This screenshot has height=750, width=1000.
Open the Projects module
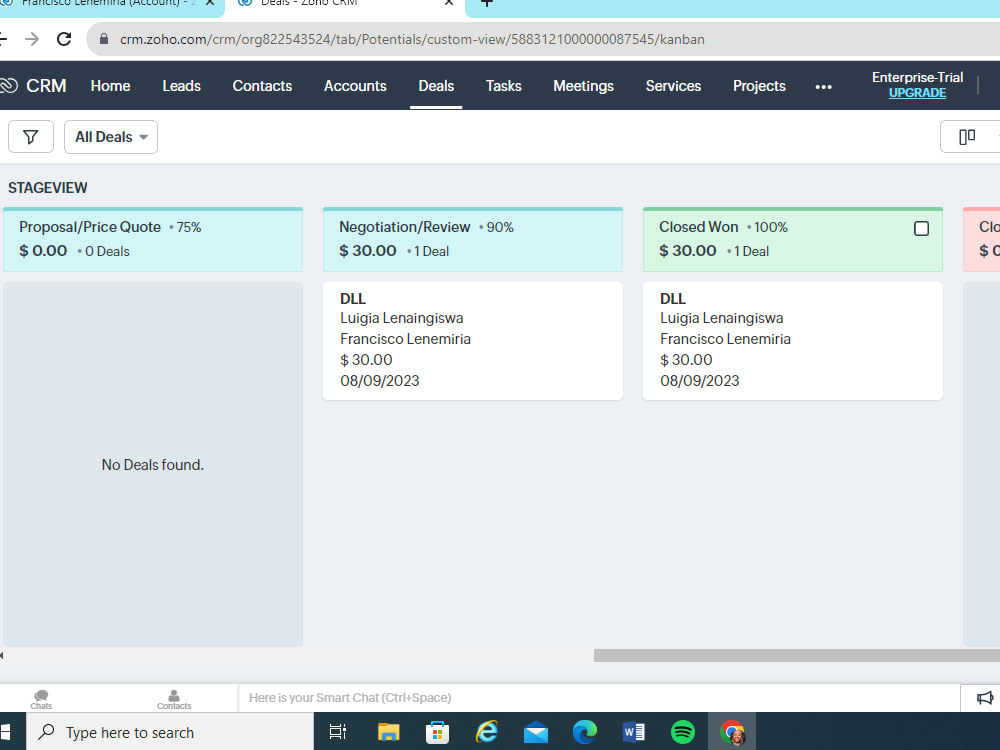[x=759, y=85]
